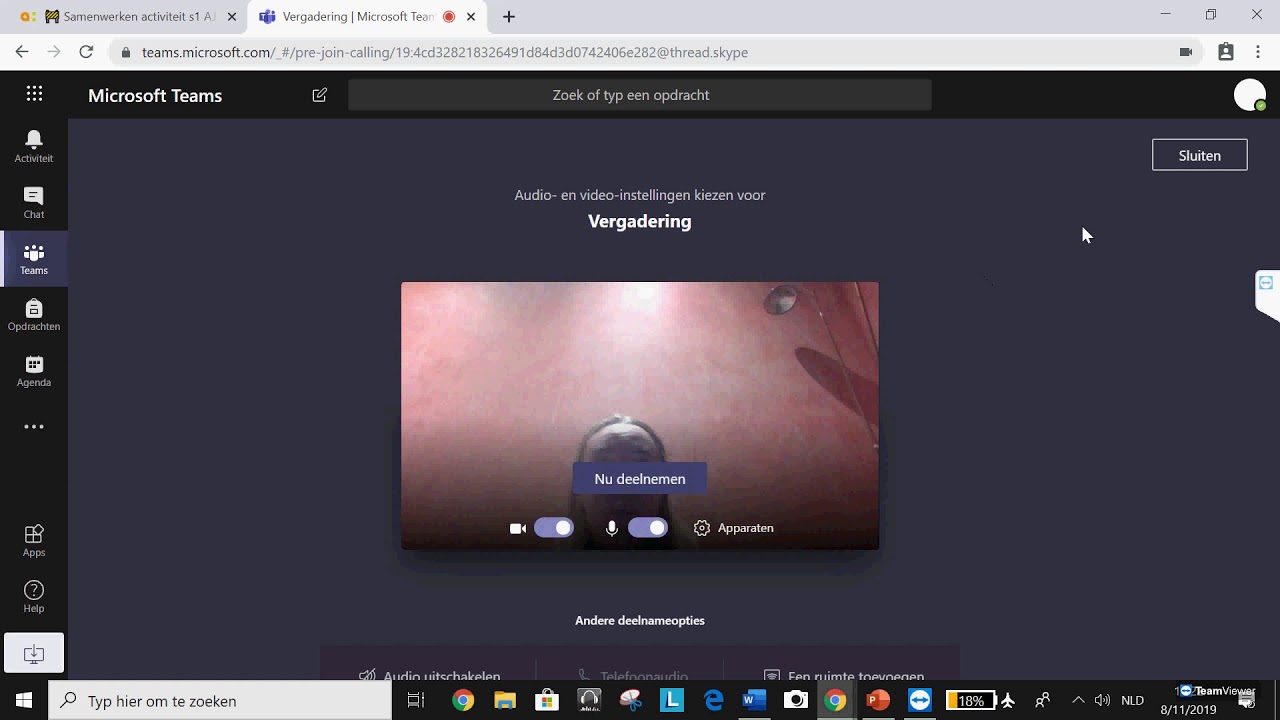
Task: Open TeamViewer from the taskbar
Action: (x=920, y=701)
